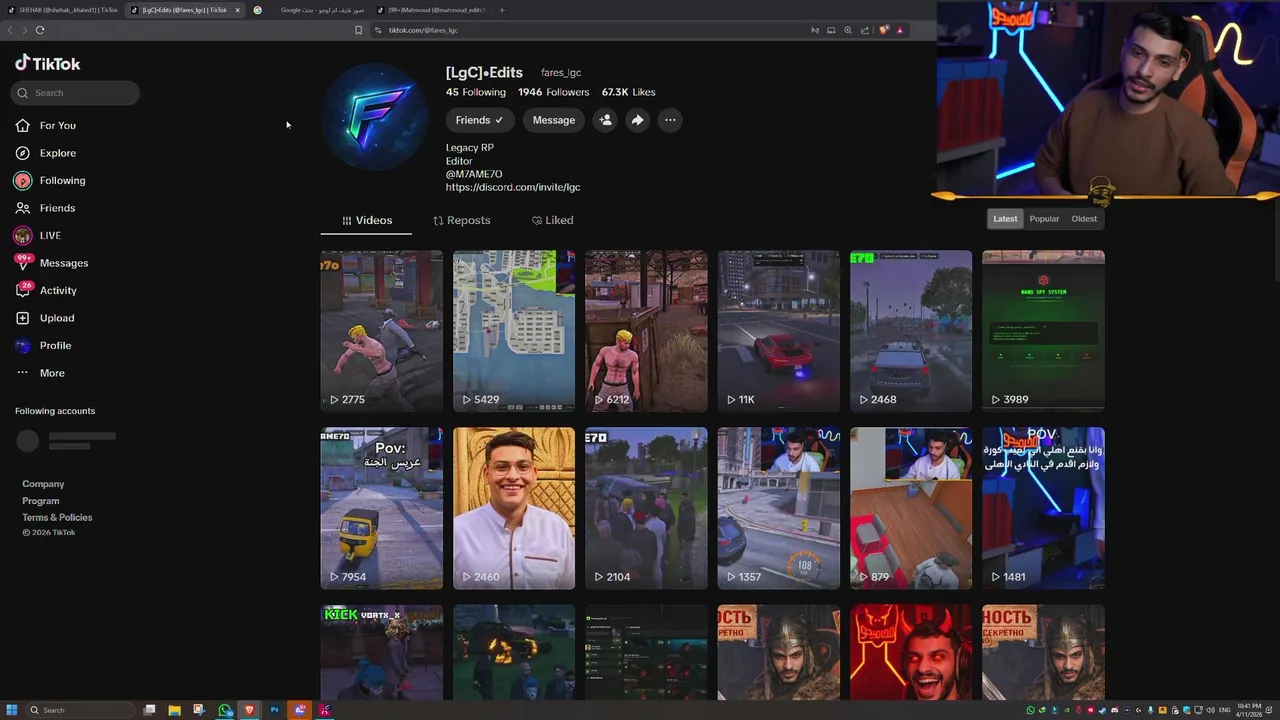Select the Videos tab
1280x720 pixels.
[x=366, y=220]
